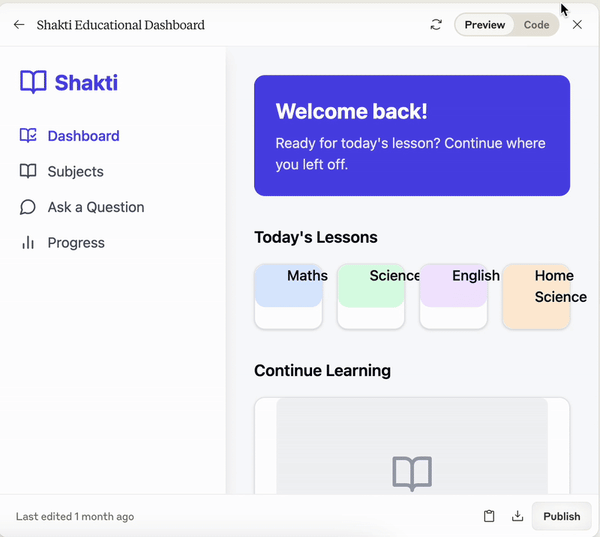Viewport: 600px width, 537px height.
Task: Click the Shakti Educational Dashboard title
Action: click(x=121, y=25)
